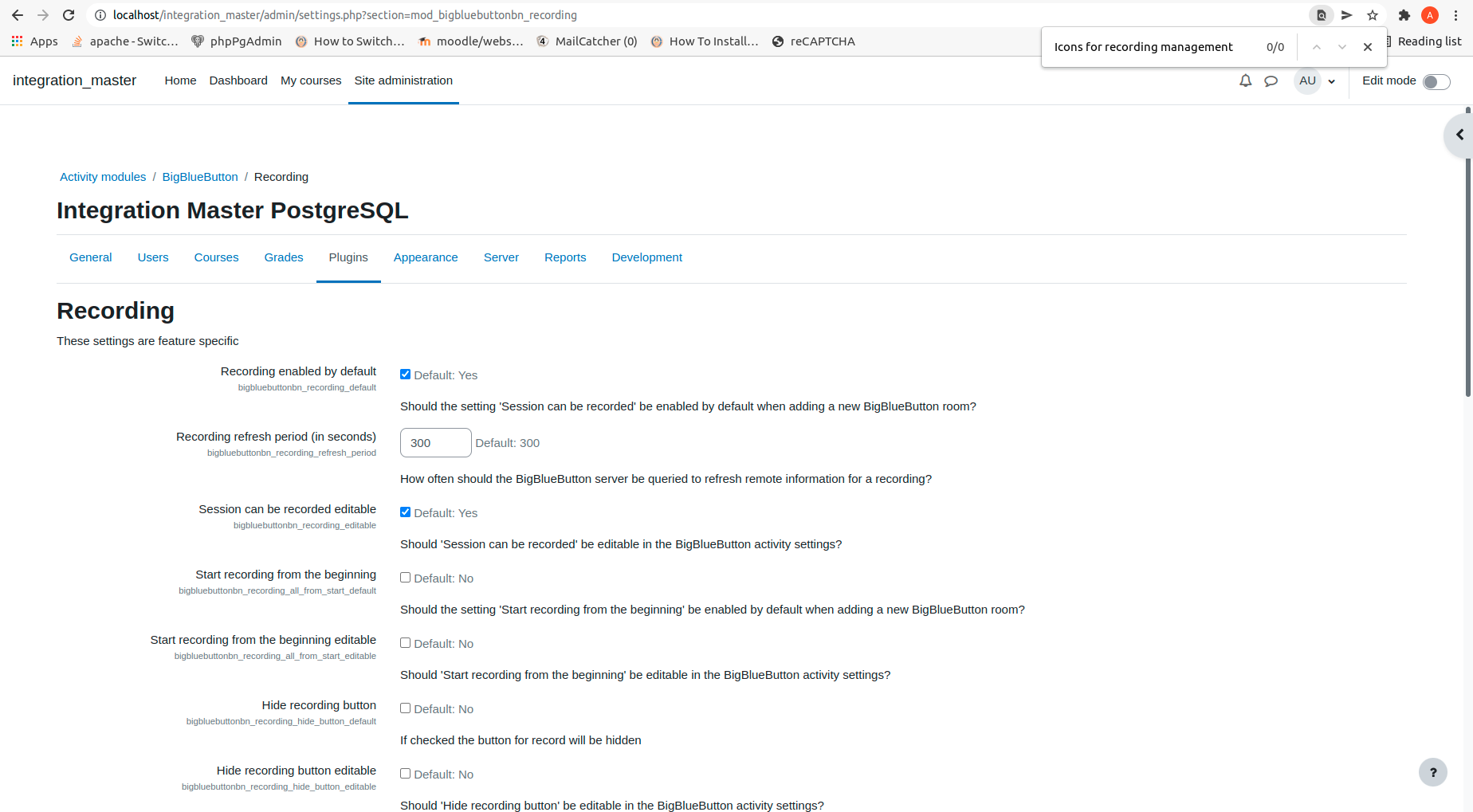The image size is (1473, 812).
Task: Open the General admin tab
Action: 91,257
